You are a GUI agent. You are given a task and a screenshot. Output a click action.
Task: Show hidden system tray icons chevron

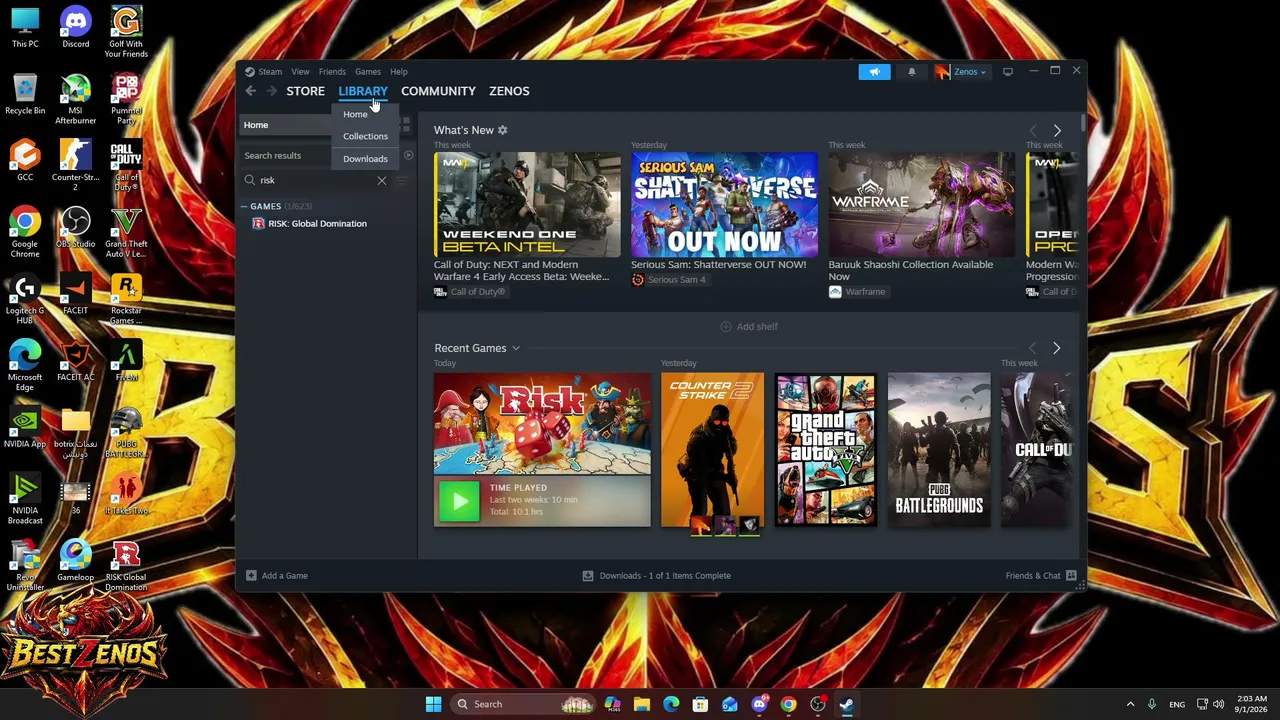click(1130, 704)
